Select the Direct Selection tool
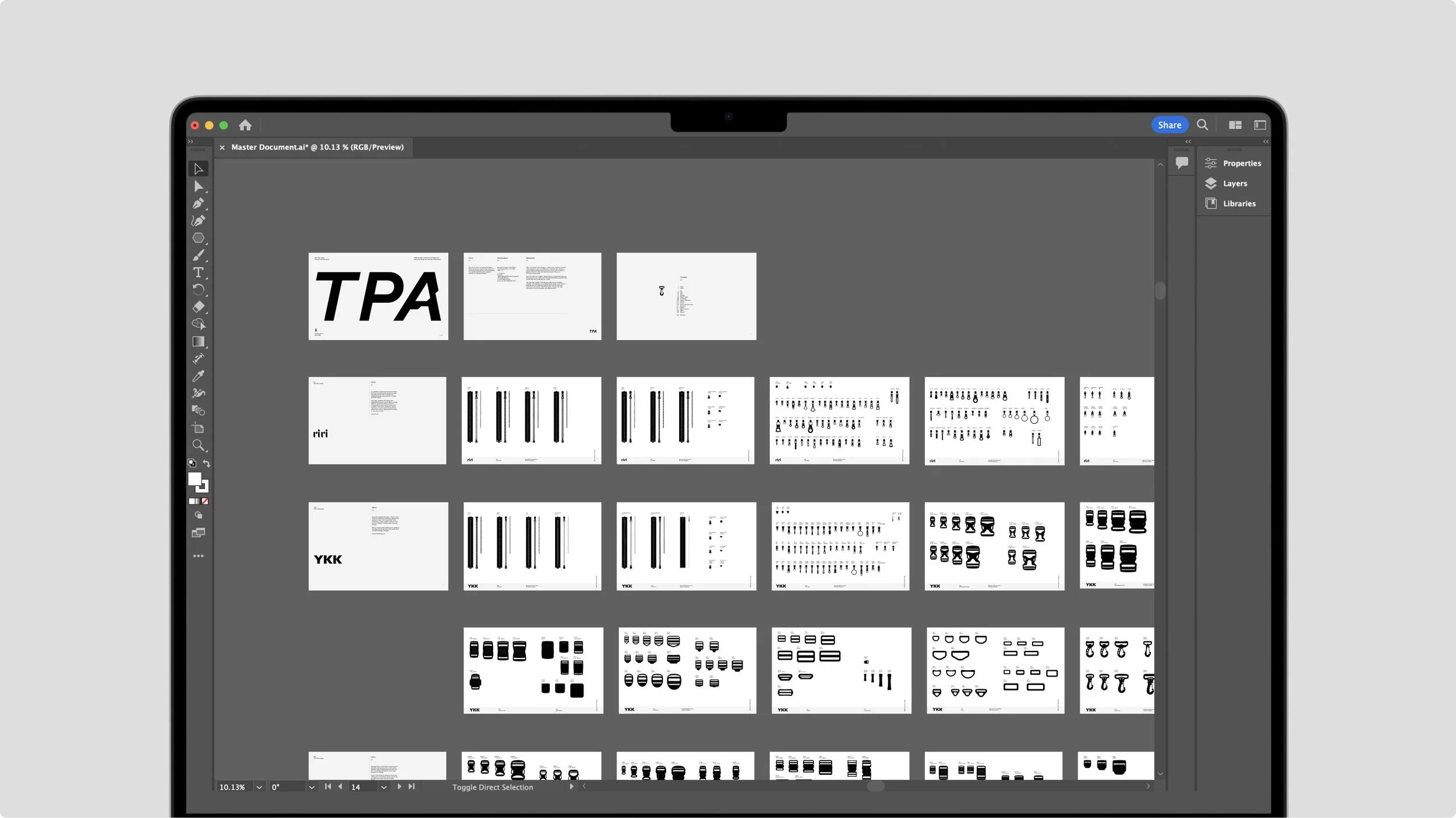The image size is (1456, 818). point(198,186)
